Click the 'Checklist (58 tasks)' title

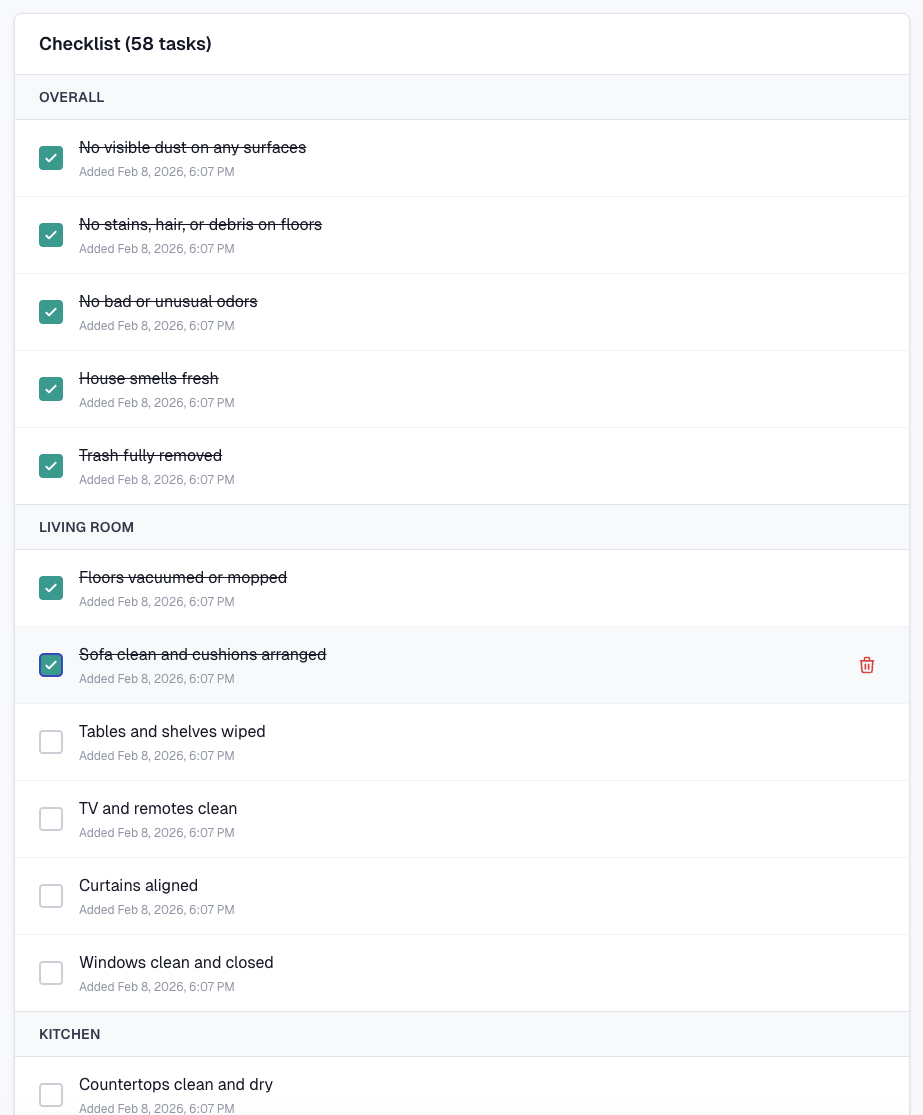point(124,44)
